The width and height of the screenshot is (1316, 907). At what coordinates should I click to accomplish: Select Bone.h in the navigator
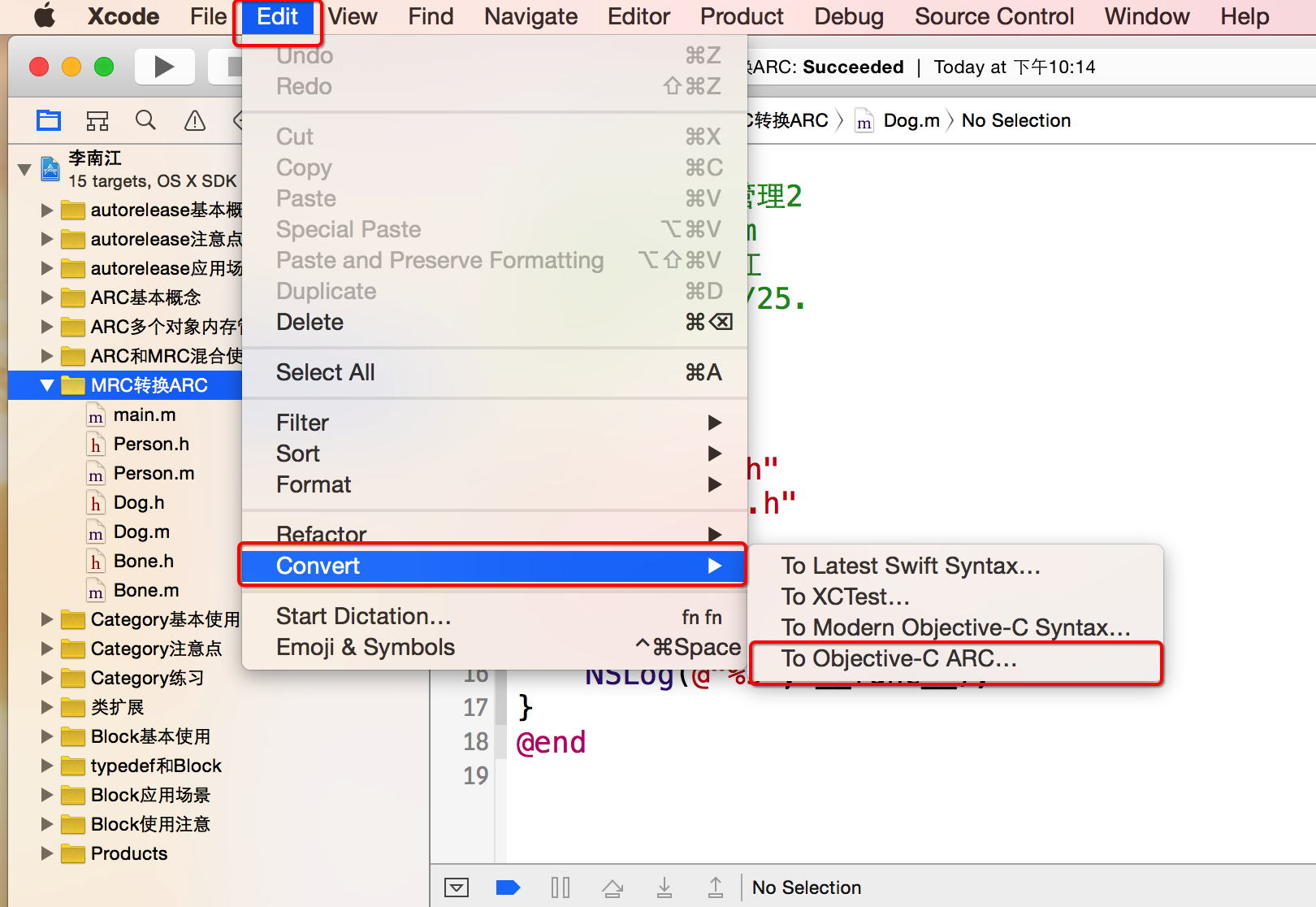click(144, 562)
